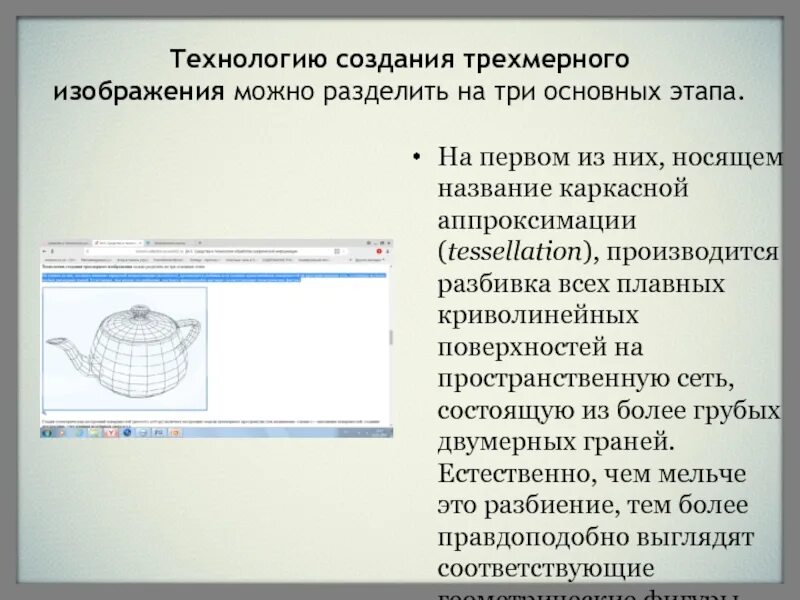Screen dimensions: 800x600
Task: Select the active middle browser tab
Action: [x=118, y=243]
